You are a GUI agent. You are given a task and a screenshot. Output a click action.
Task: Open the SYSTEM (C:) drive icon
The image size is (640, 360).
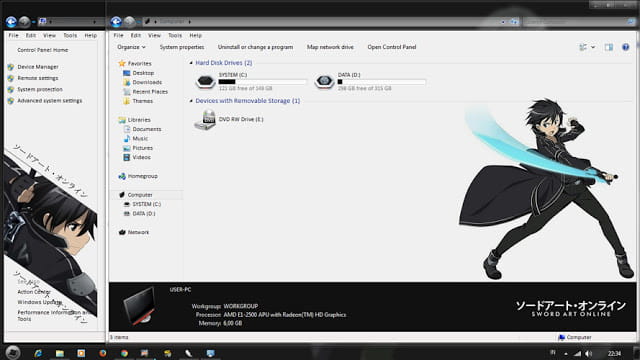coord(205,82)
